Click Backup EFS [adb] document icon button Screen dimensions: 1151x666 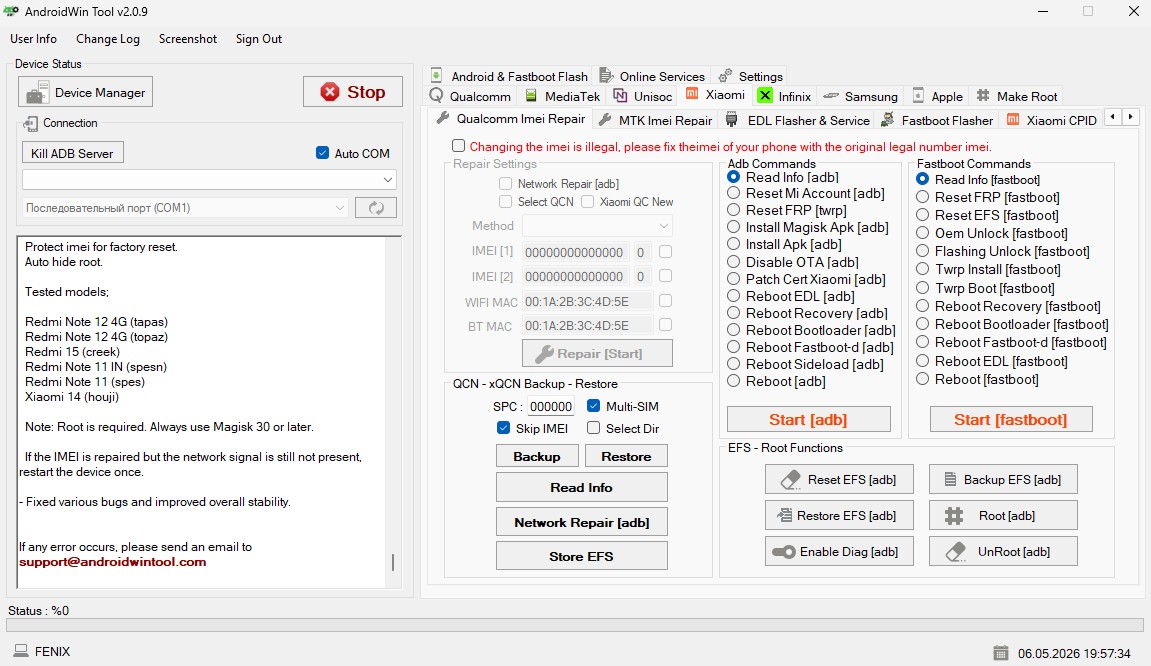click(1003, 479)
